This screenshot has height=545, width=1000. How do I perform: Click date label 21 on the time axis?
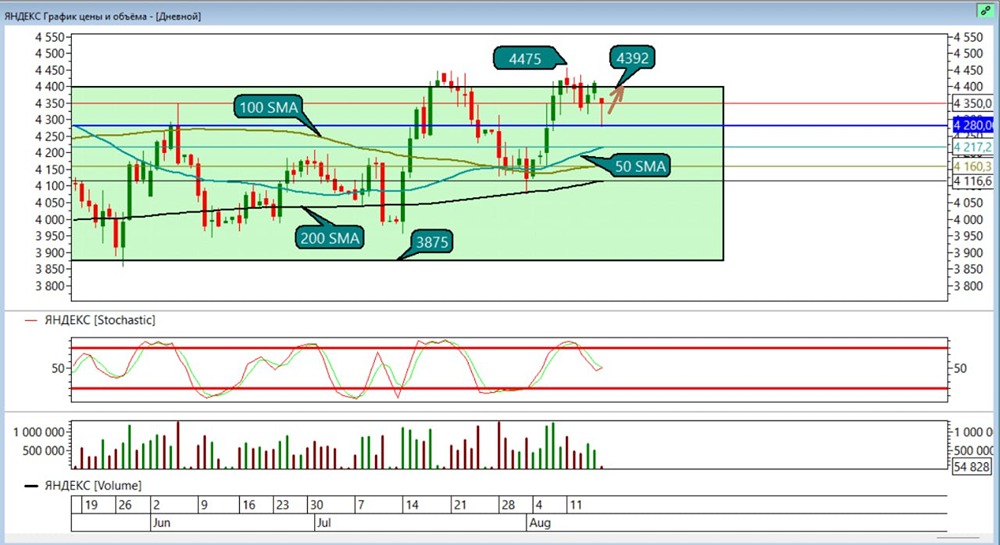pos(460,505)
